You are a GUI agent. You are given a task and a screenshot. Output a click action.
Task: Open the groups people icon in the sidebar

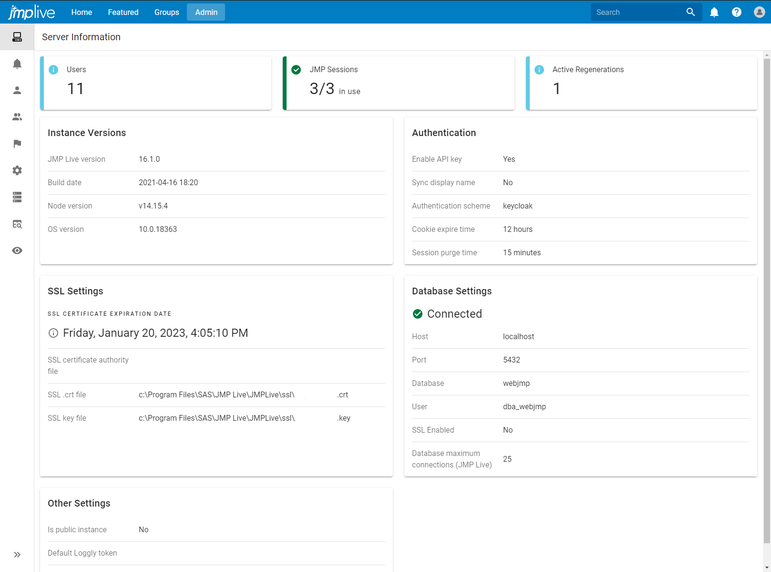(x=17, y=117)
